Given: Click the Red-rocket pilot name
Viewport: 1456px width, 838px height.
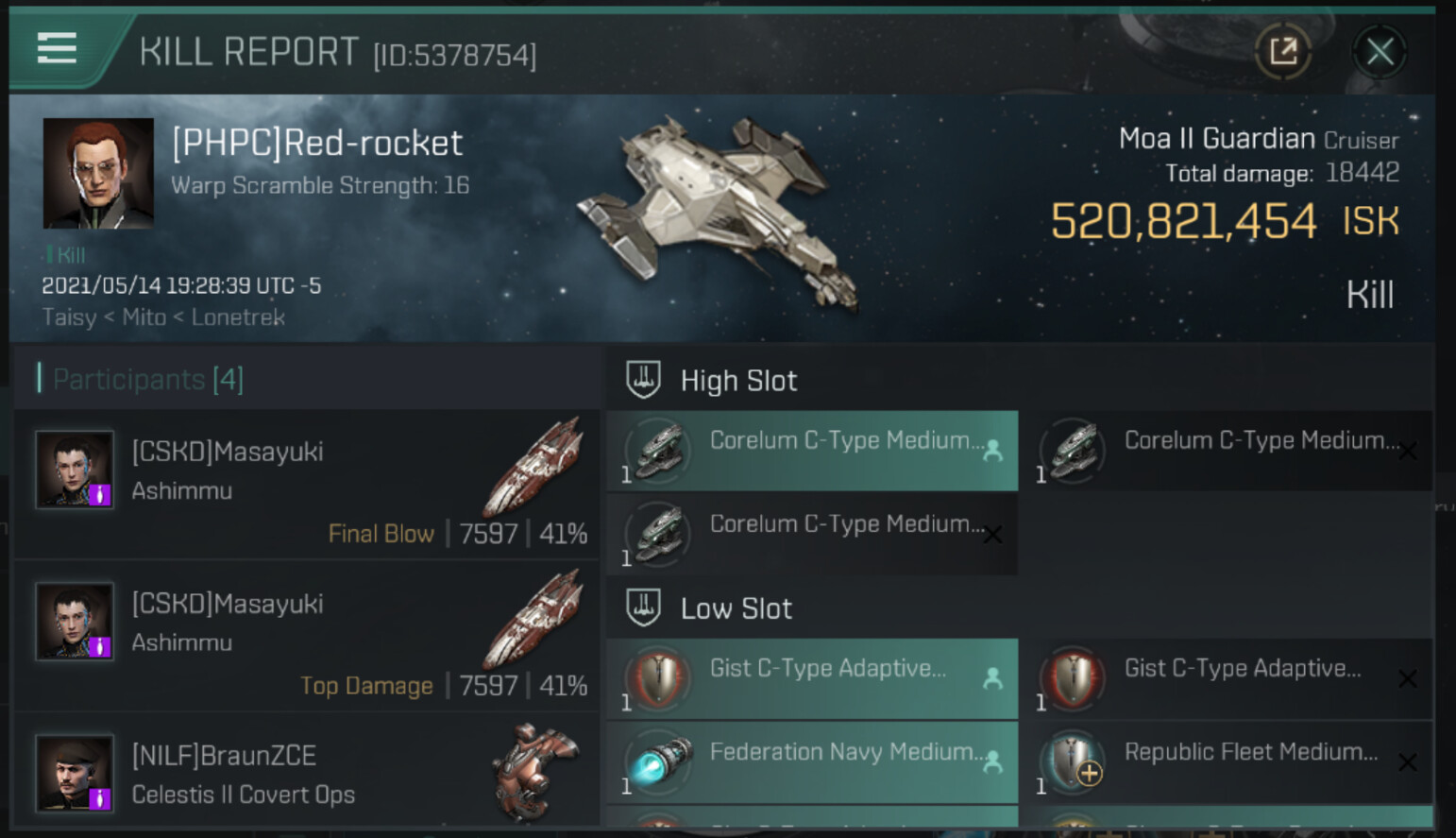Looking at the screenshot, I should click(317, 144).
